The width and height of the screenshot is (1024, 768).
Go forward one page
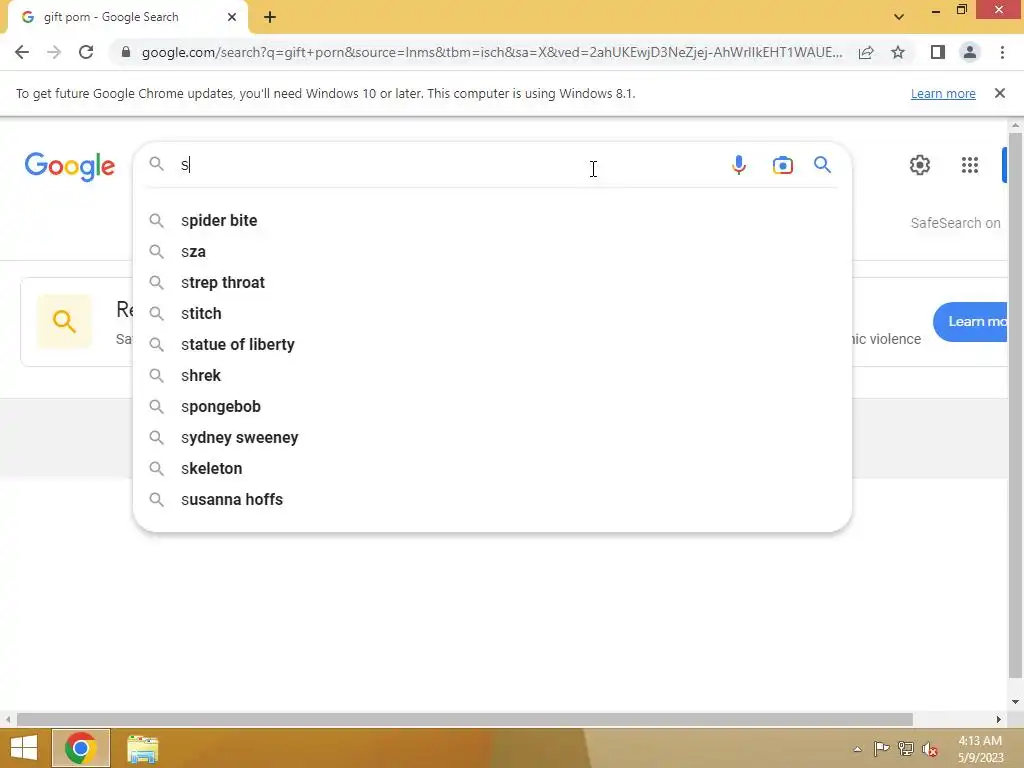click(54, 52)
